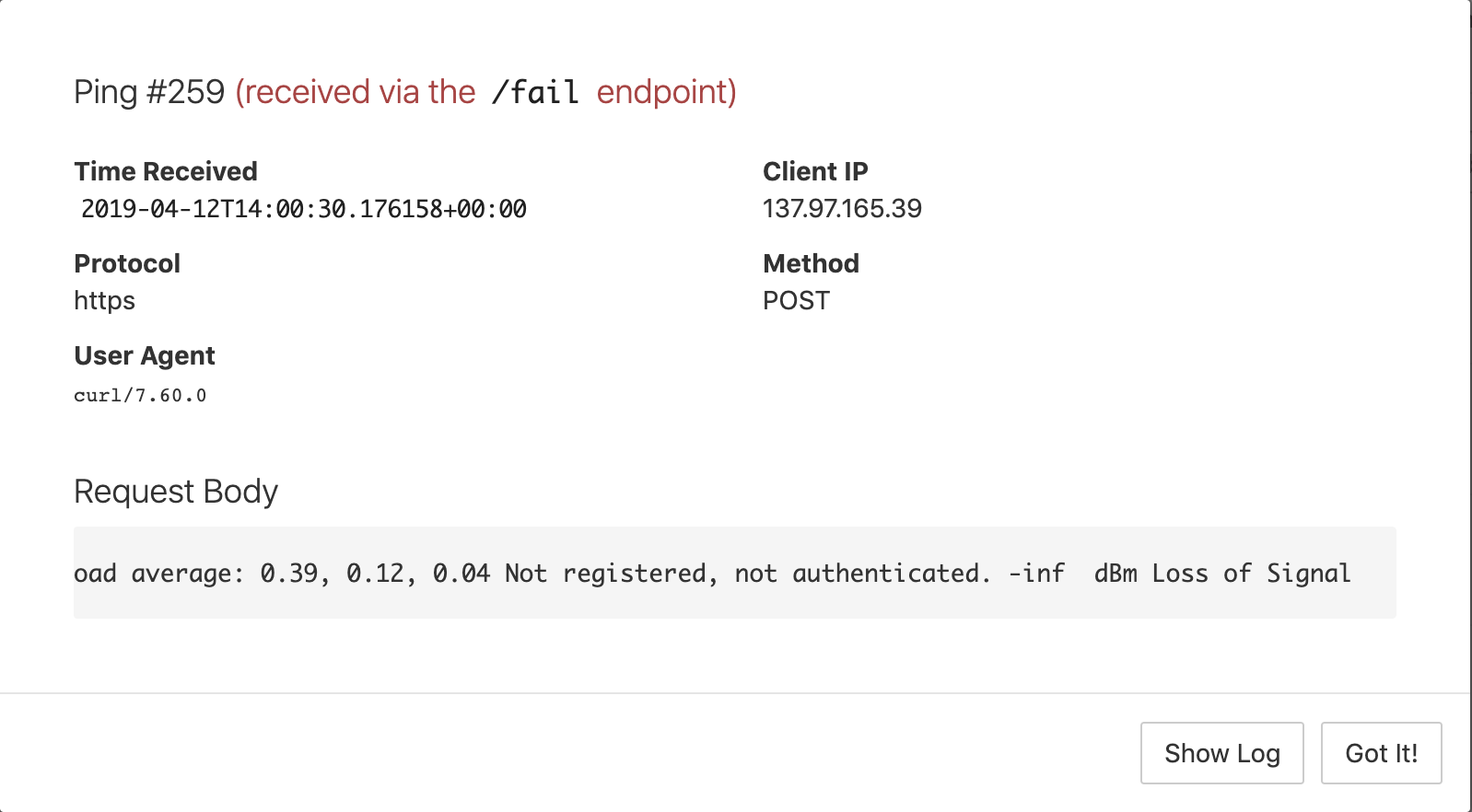Click 'Not registered' text in request body
Viewport: 1472px width, 812px height.
coord(606,574)
